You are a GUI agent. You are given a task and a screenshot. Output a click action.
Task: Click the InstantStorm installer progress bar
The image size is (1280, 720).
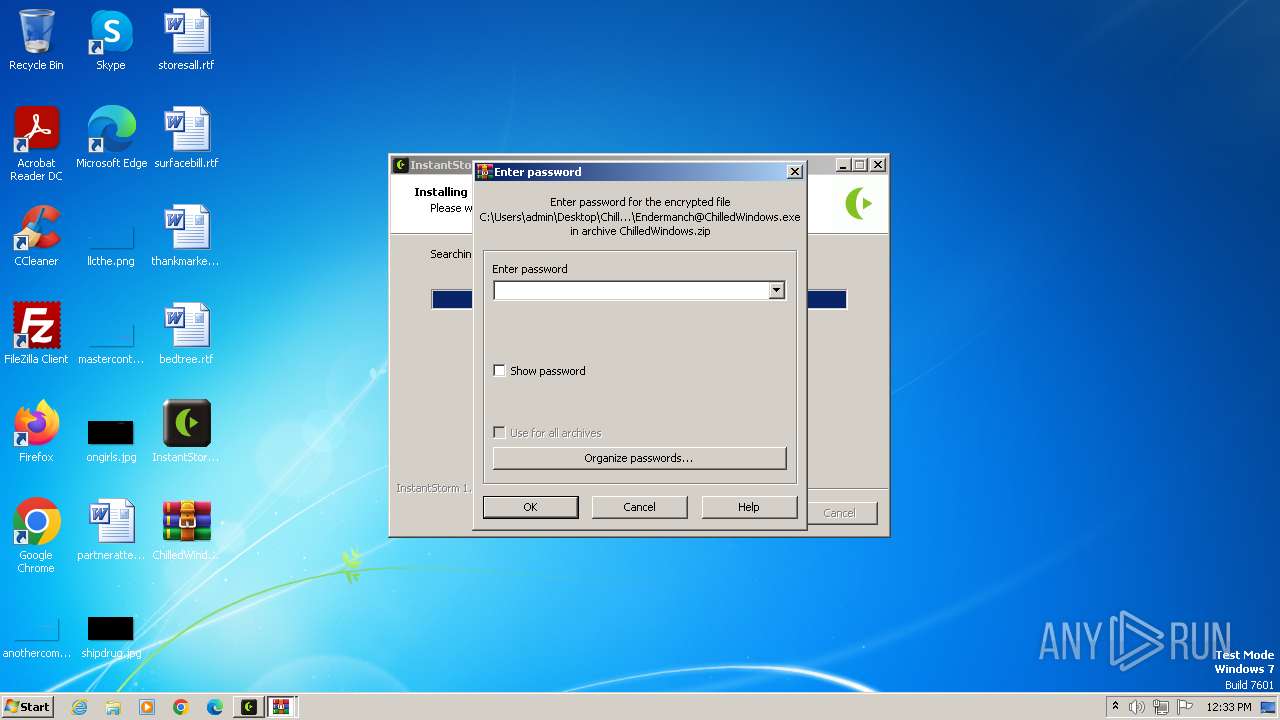(x=639, y=299)
